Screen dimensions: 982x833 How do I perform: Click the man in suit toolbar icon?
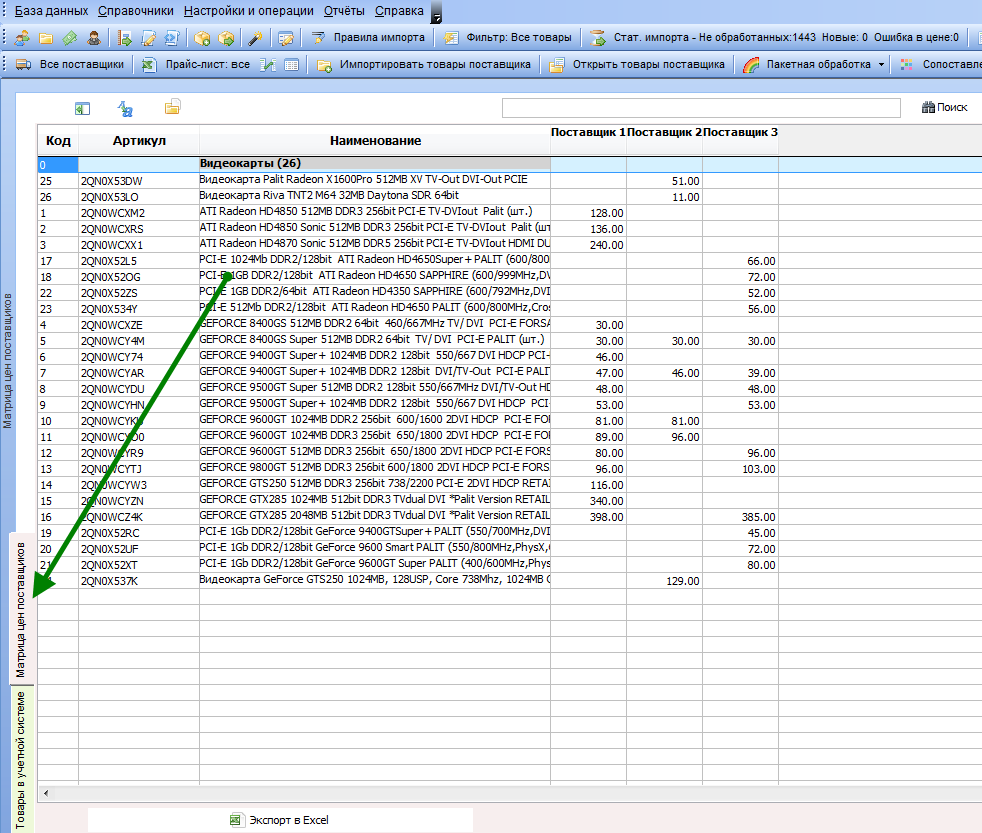coord(94,38)
